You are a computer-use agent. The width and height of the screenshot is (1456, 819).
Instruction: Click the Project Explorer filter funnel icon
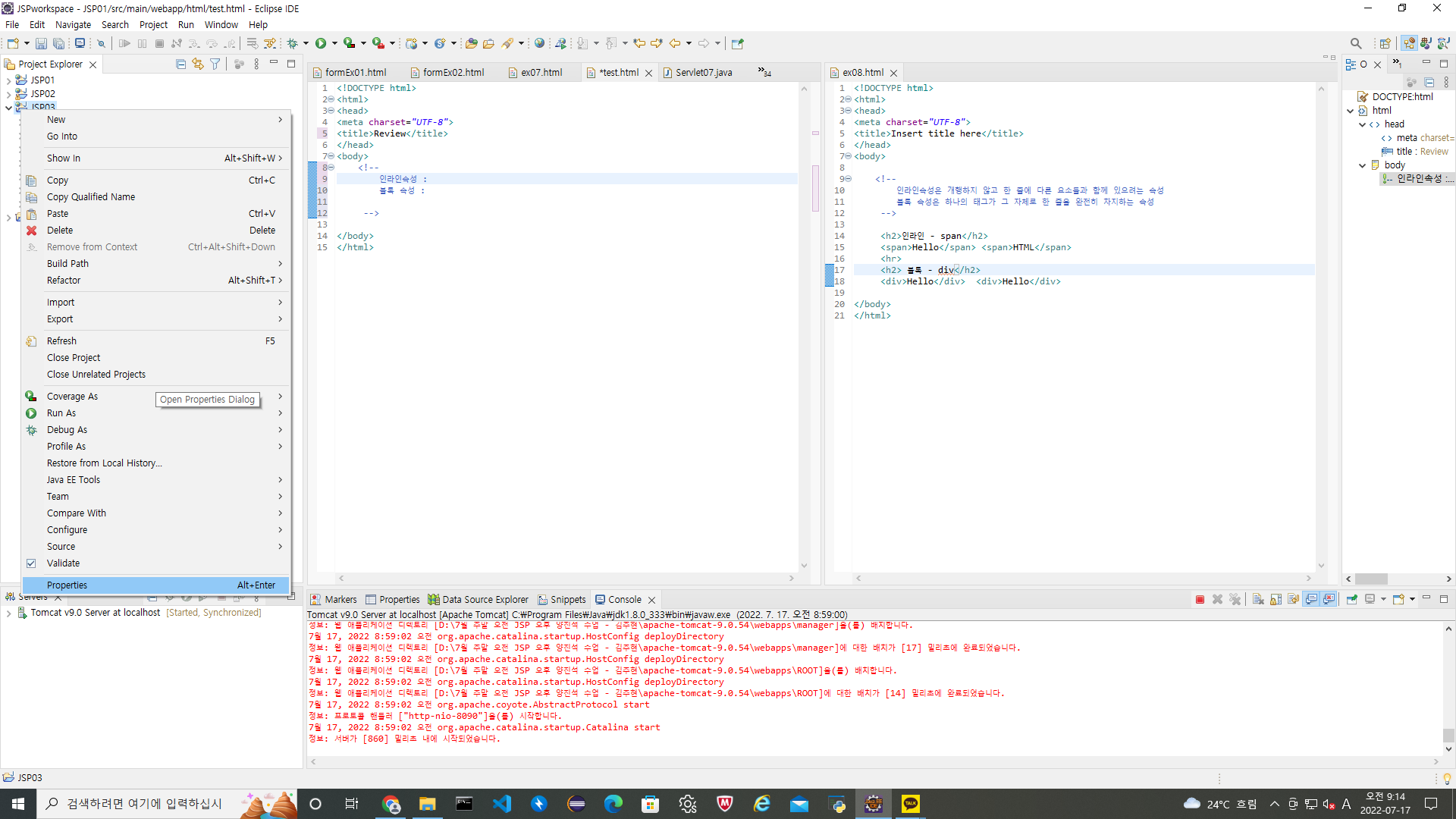[215, 64]
